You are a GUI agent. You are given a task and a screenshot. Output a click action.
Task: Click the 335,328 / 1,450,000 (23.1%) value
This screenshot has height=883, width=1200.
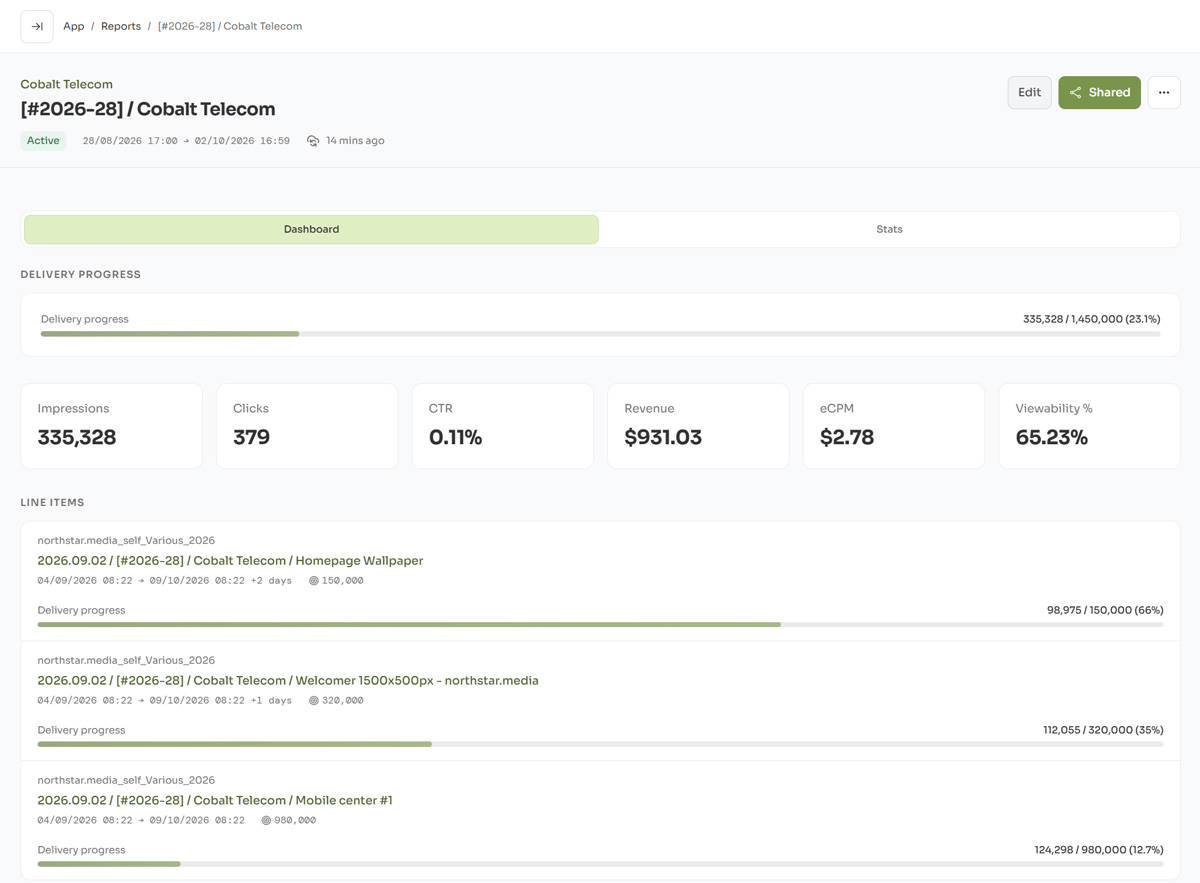1091,319
